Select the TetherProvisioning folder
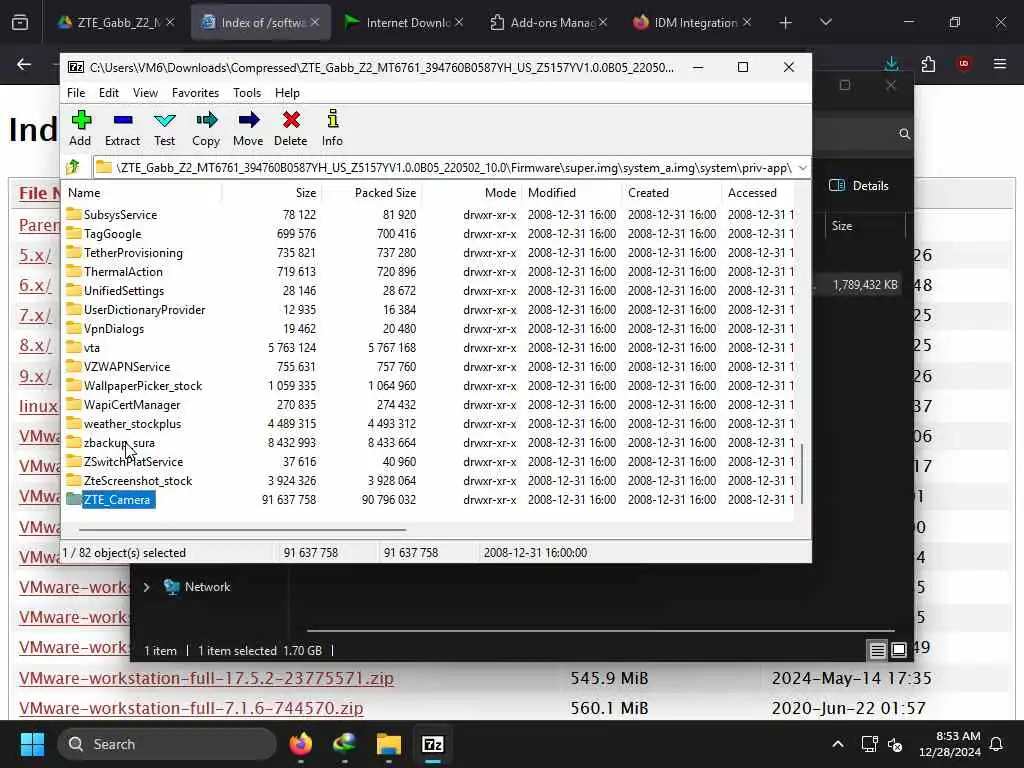Viewport: 1024px width, 768px height. (x=133, y=252)
